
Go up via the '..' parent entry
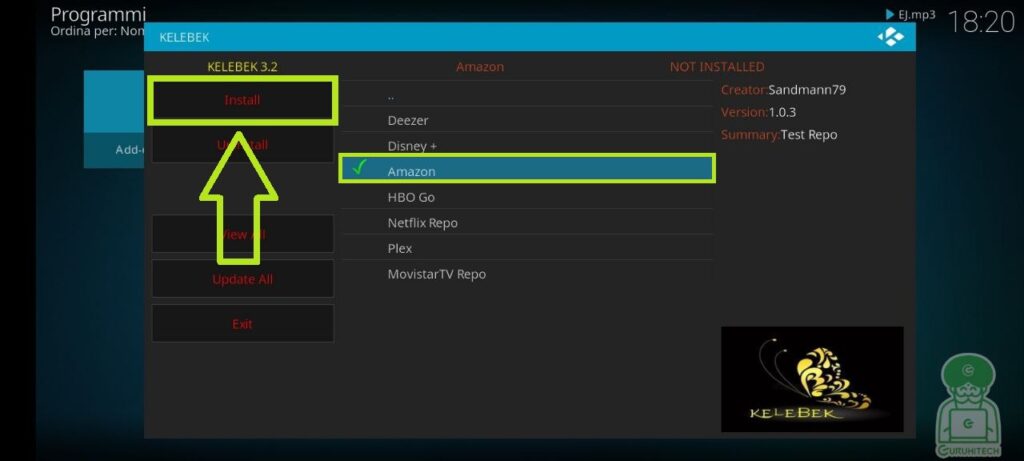click(x=391, y=96)
